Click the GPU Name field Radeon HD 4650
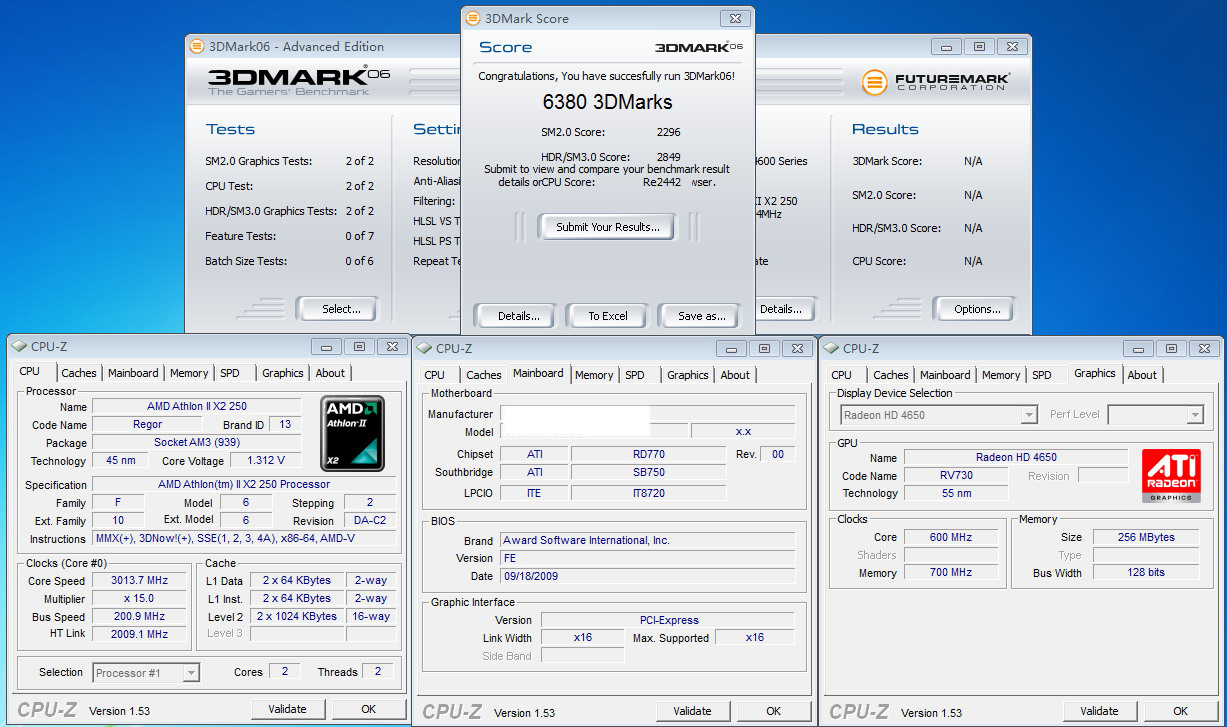 [x=1016, y=457]
